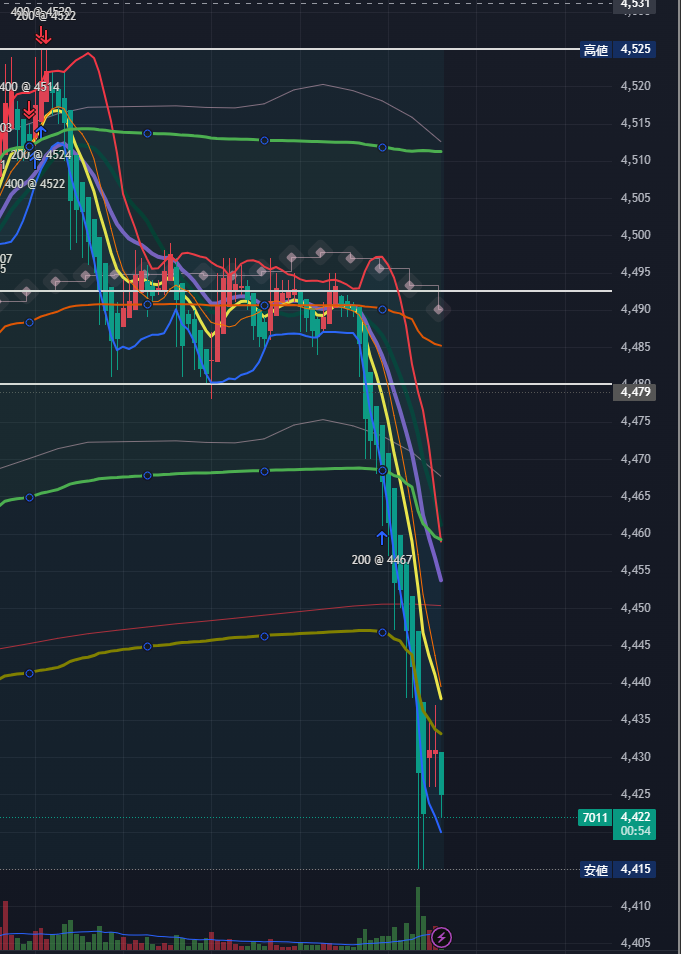Select the 200 @ 4524 trade label
The width and height of the screenshot is (681, 954).
40,155
